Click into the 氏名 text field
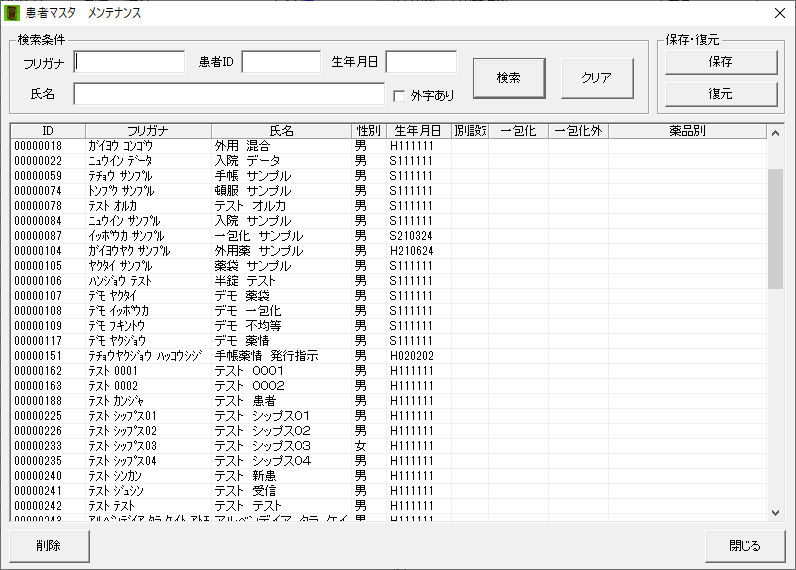The width and height of the screenshot is (796, 570). click(229, 94)
